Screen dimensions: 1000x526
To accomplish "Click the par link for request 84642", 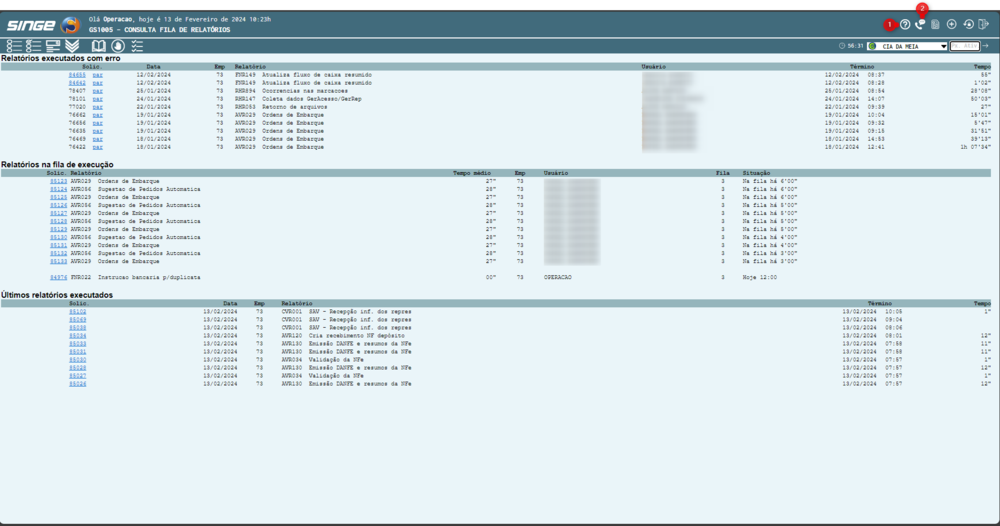I will pyautogui.click(x=97, y=83).
